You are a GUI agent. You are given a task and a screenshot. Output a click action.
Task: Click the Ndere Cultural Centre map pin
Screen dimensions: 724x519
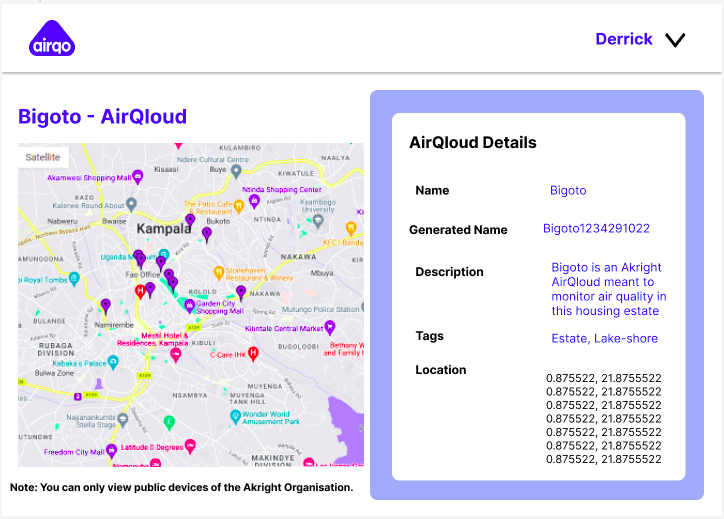pos(236,171)
